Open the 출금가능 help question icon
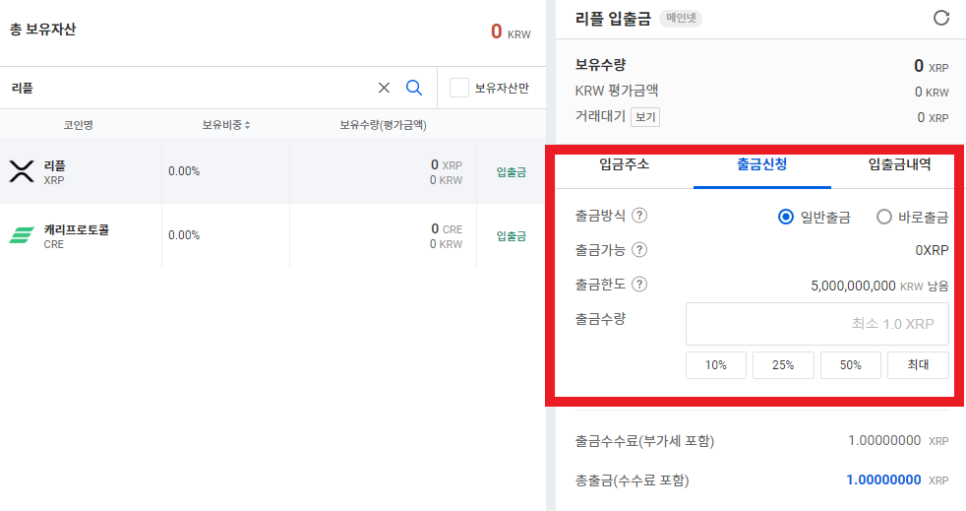Viewport: 966px width, 511px height. (x=639, y=250)
